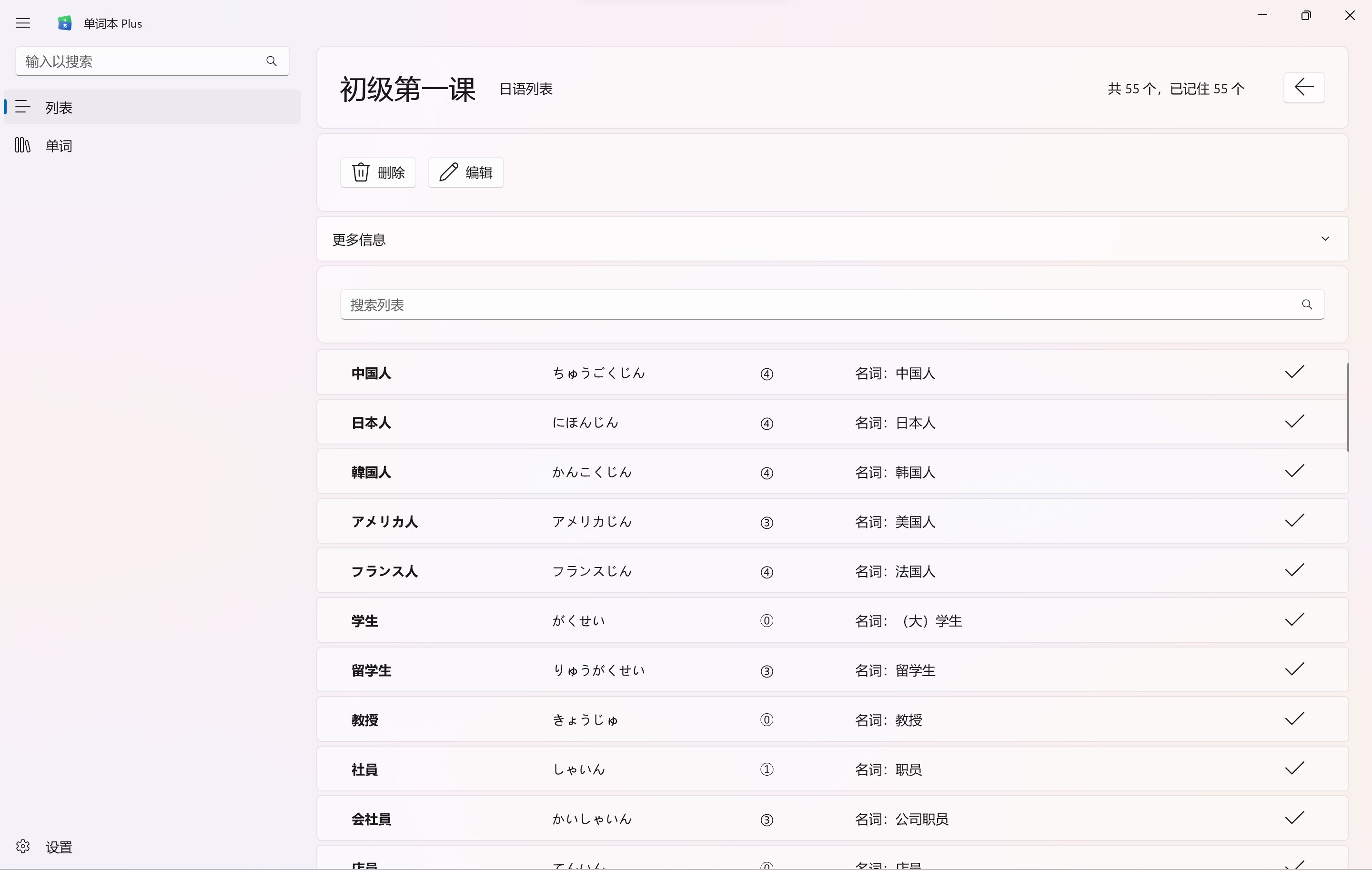Click the 编辑 pencil button
Screen dimensions: 1372x870
465,172
